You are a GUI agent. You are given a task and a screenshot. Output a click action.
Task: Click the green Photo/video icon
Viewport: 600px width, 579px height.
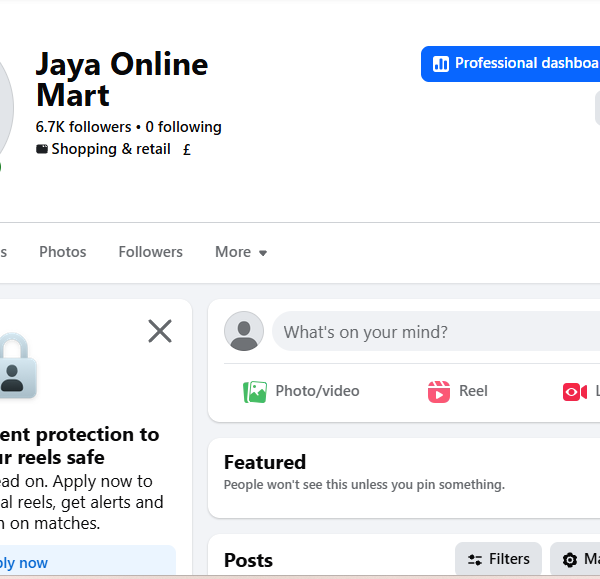pyautogui.click(x=255, y=392)
